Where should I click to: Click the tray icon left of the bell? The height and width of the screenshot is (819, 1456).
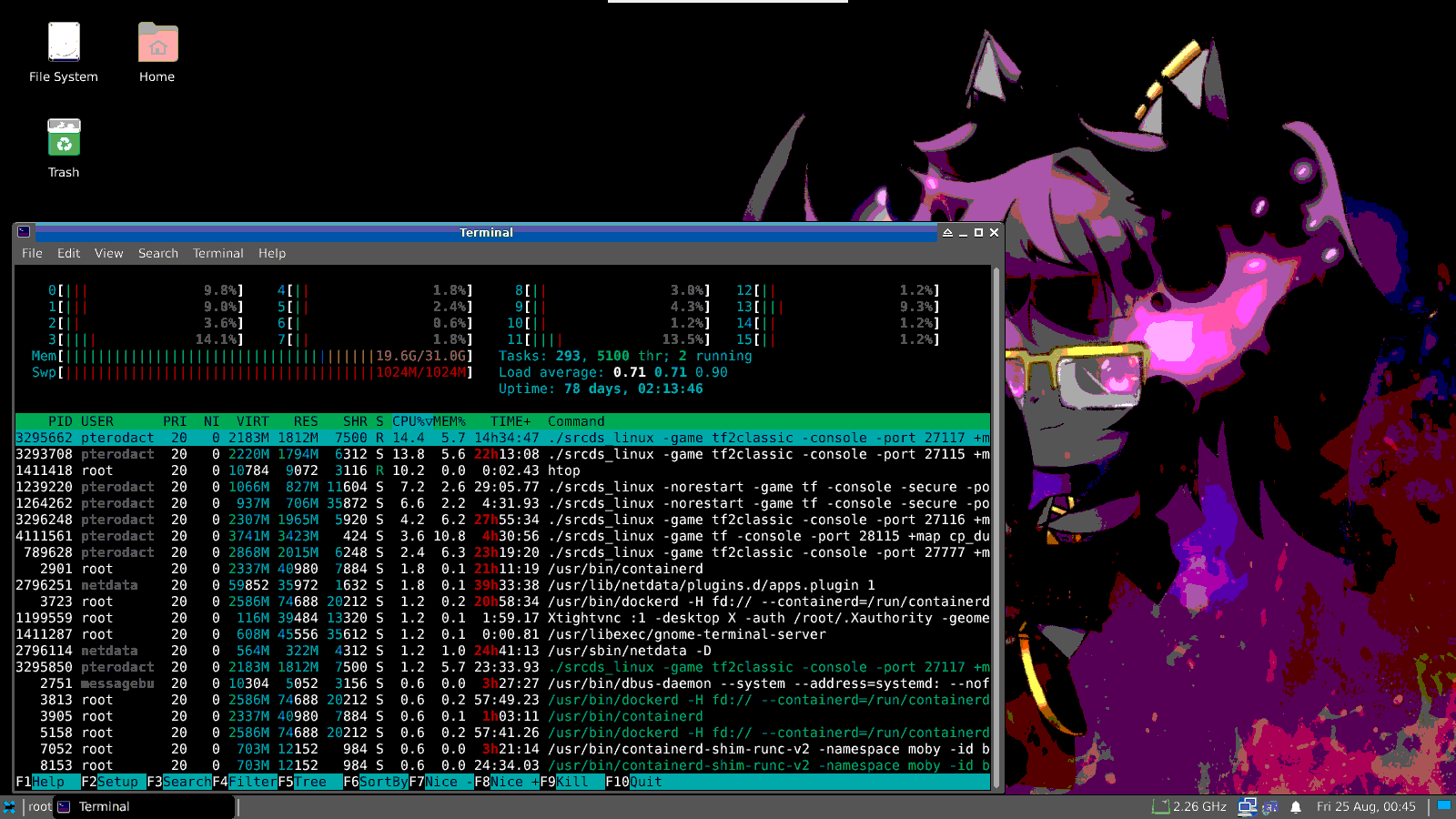(1270, 806)
